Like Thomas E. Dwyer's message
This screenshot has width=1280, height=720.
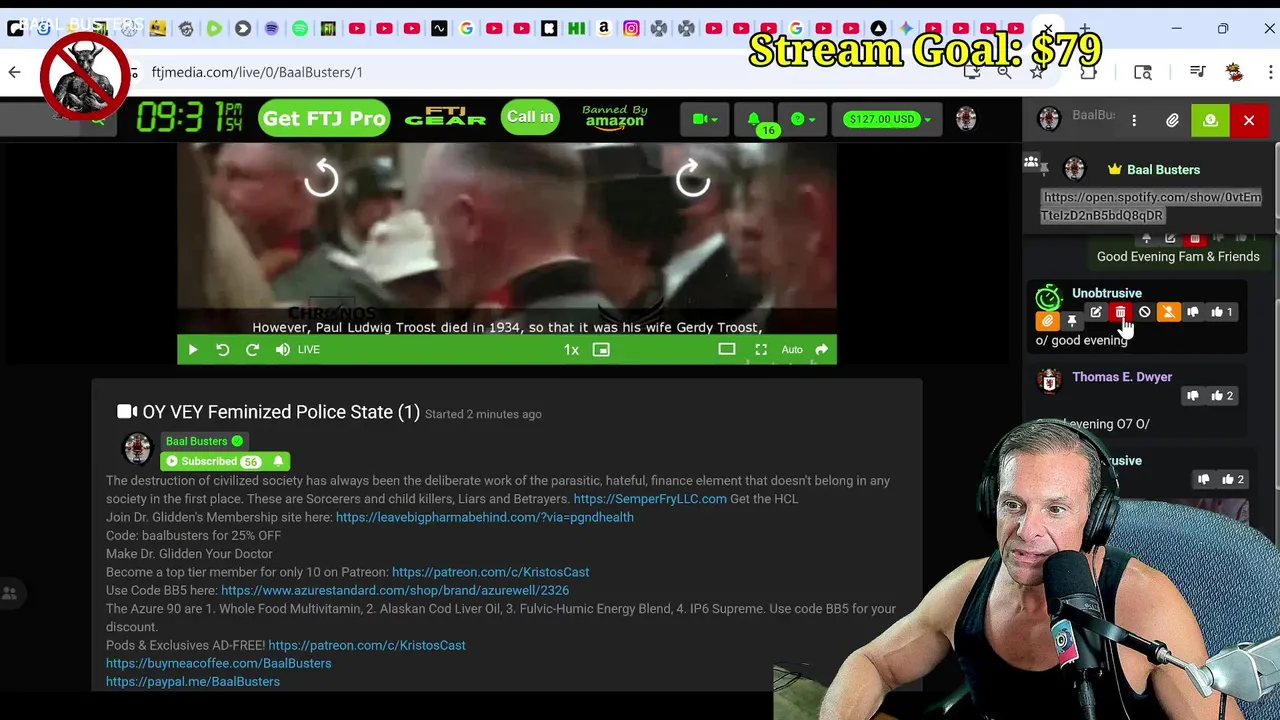[1222, 396]
